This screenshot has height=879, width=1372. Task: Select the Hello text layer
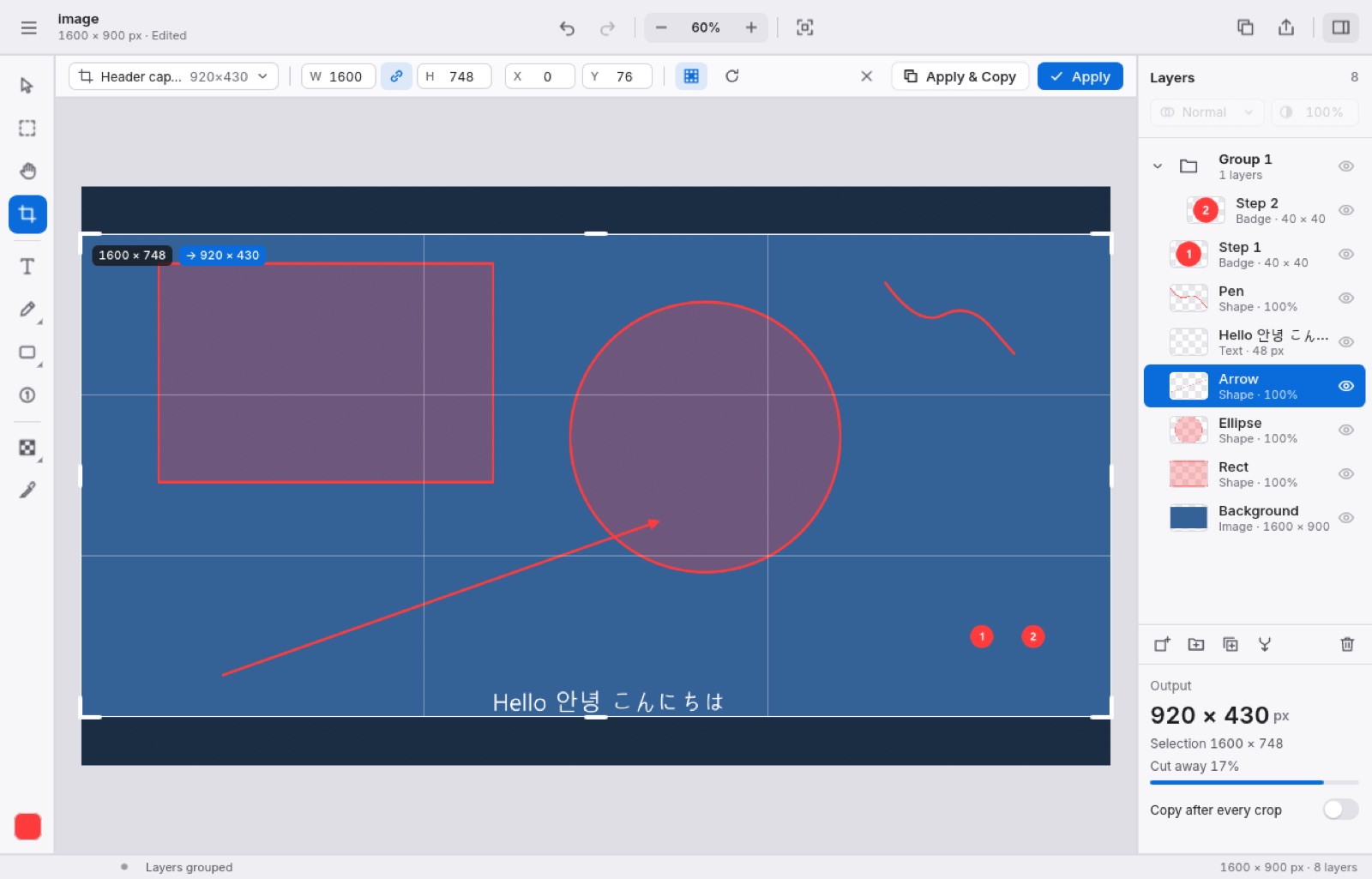1255,342
